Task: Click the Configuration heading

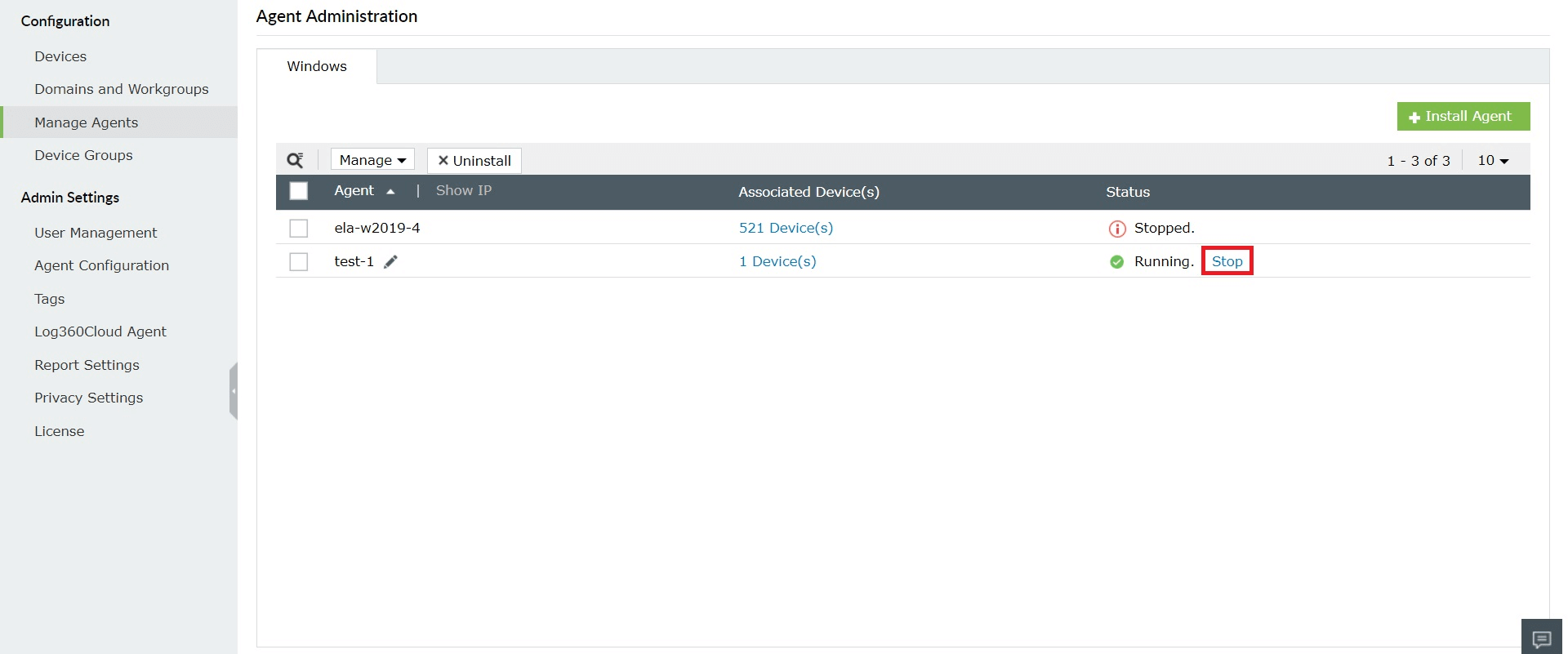Action: point(65,21)
